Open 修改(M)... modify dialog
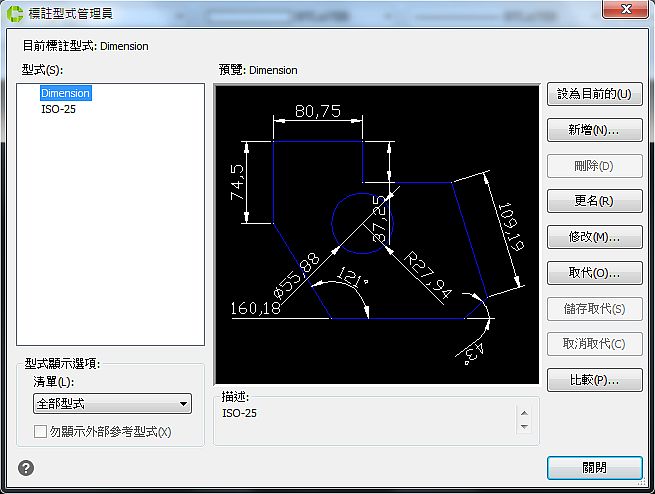The height and width of the screenshot is (494, 655). (x=594, y=237)
